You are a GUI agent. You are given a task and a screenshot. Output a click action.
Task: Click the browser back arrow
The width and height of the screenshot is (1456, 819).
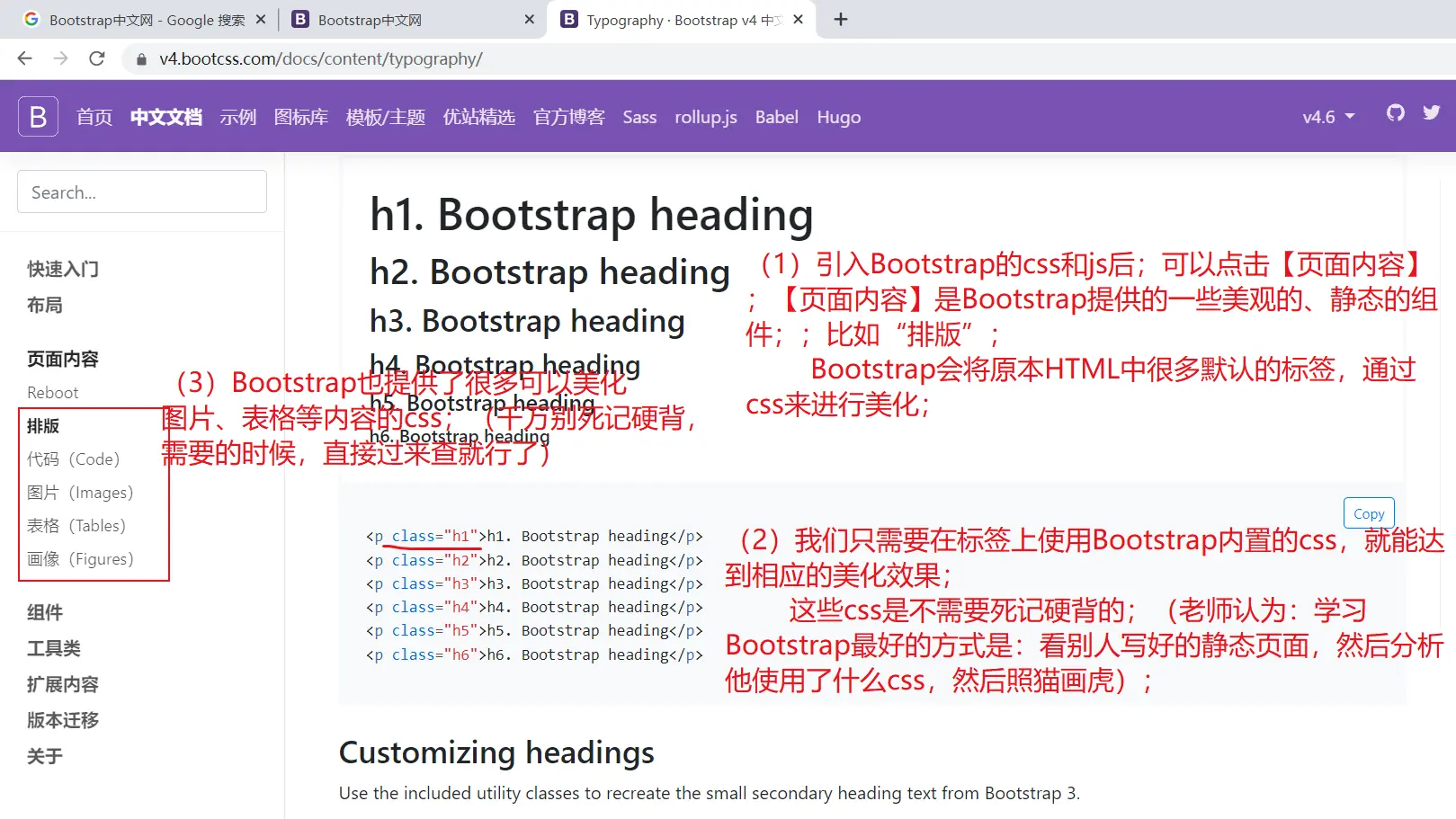coord(24,58)
